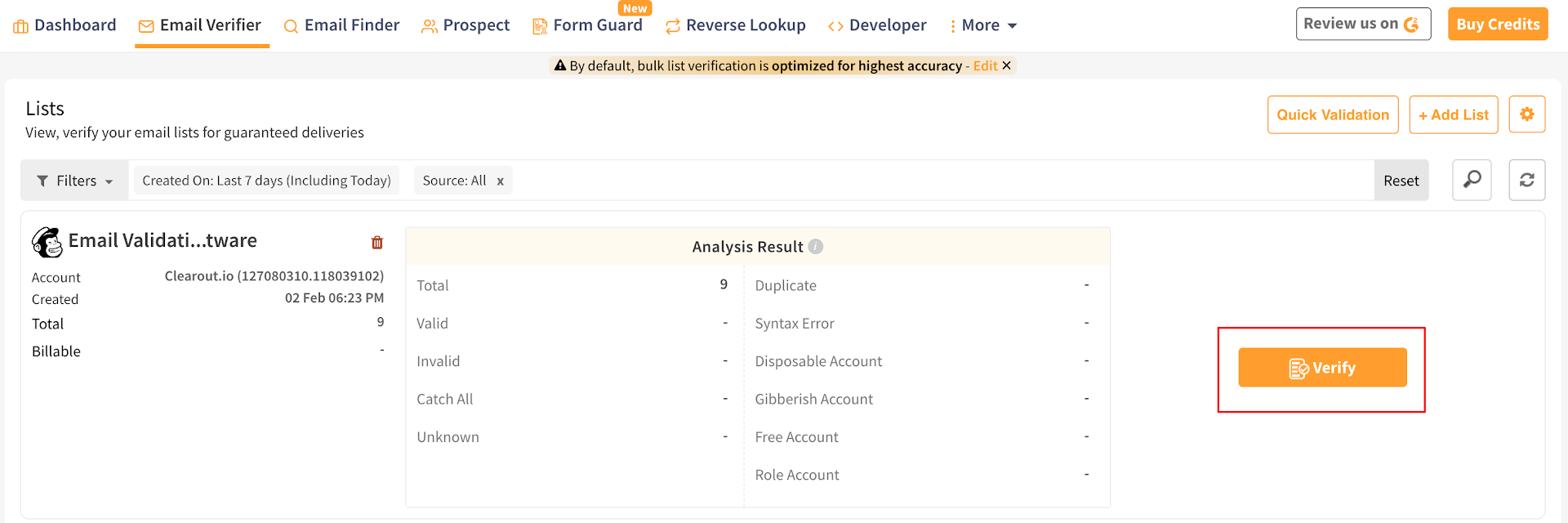Click the 'Email Validati...tware' list title
This screenshot has width=1568, height=523.
(163, 240)
